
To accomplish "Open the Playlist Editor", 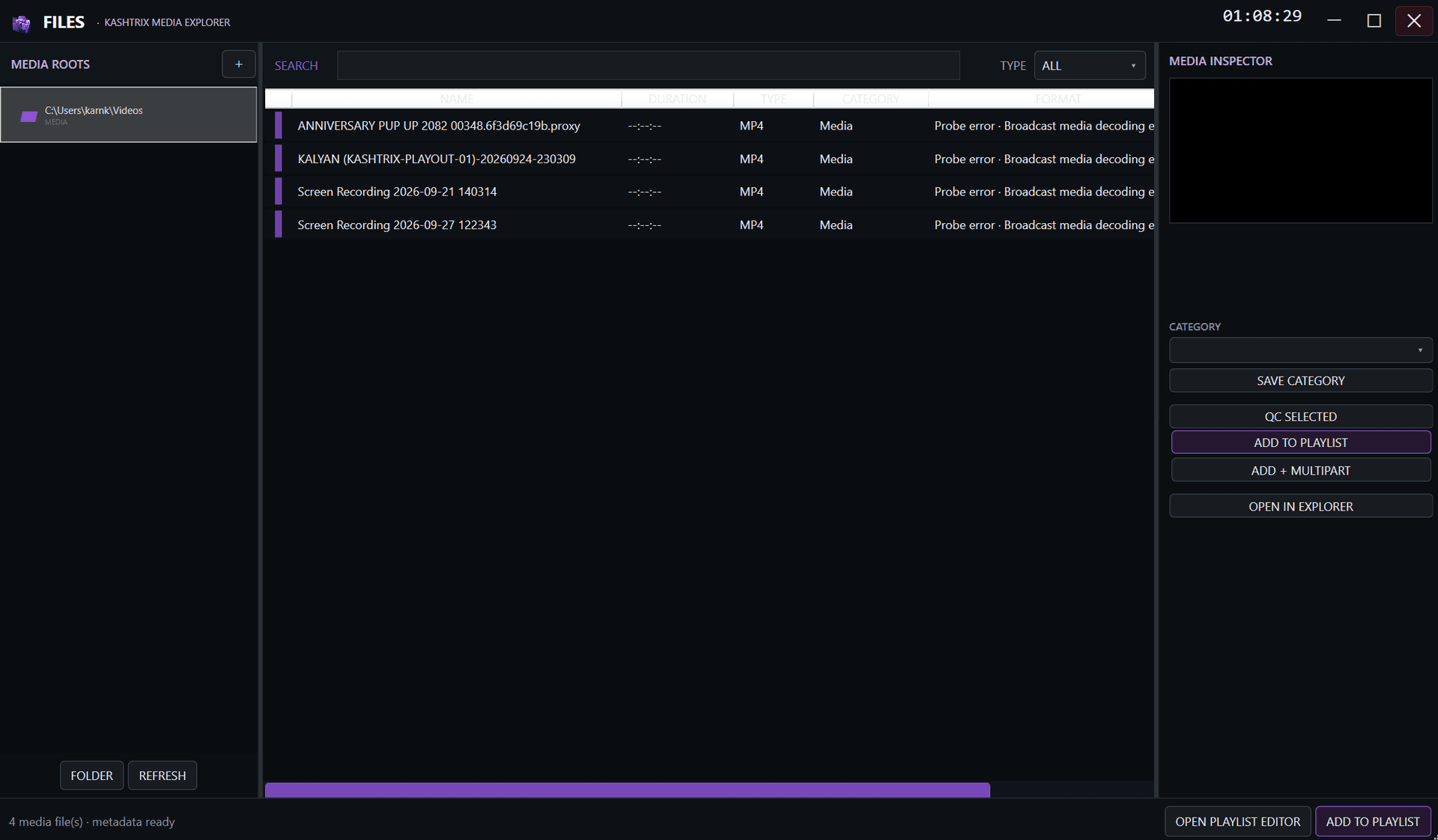I will (1237, 821).
